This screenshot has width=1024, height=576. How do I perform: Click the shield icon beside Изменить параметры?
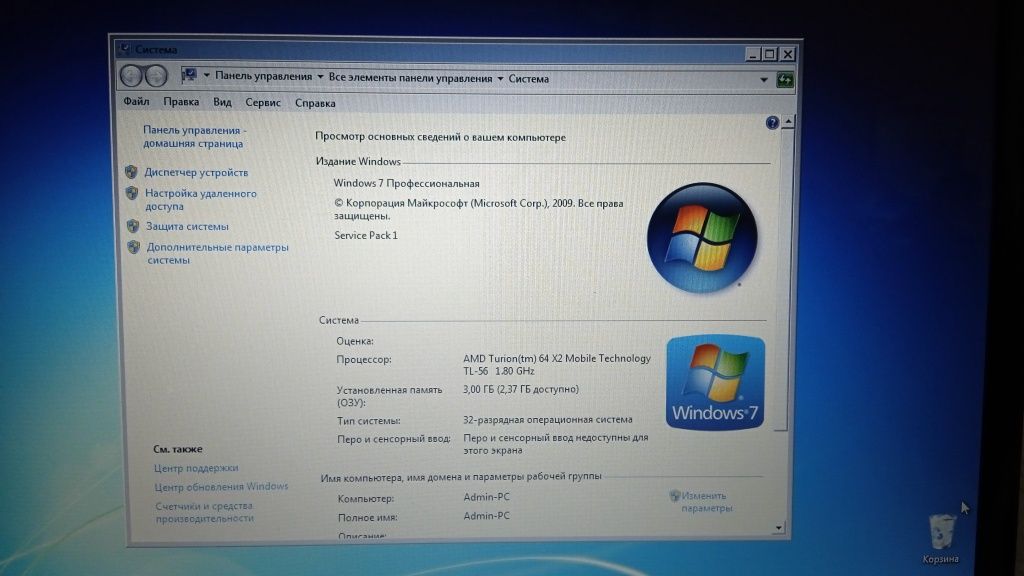click(x=675, y=496)
